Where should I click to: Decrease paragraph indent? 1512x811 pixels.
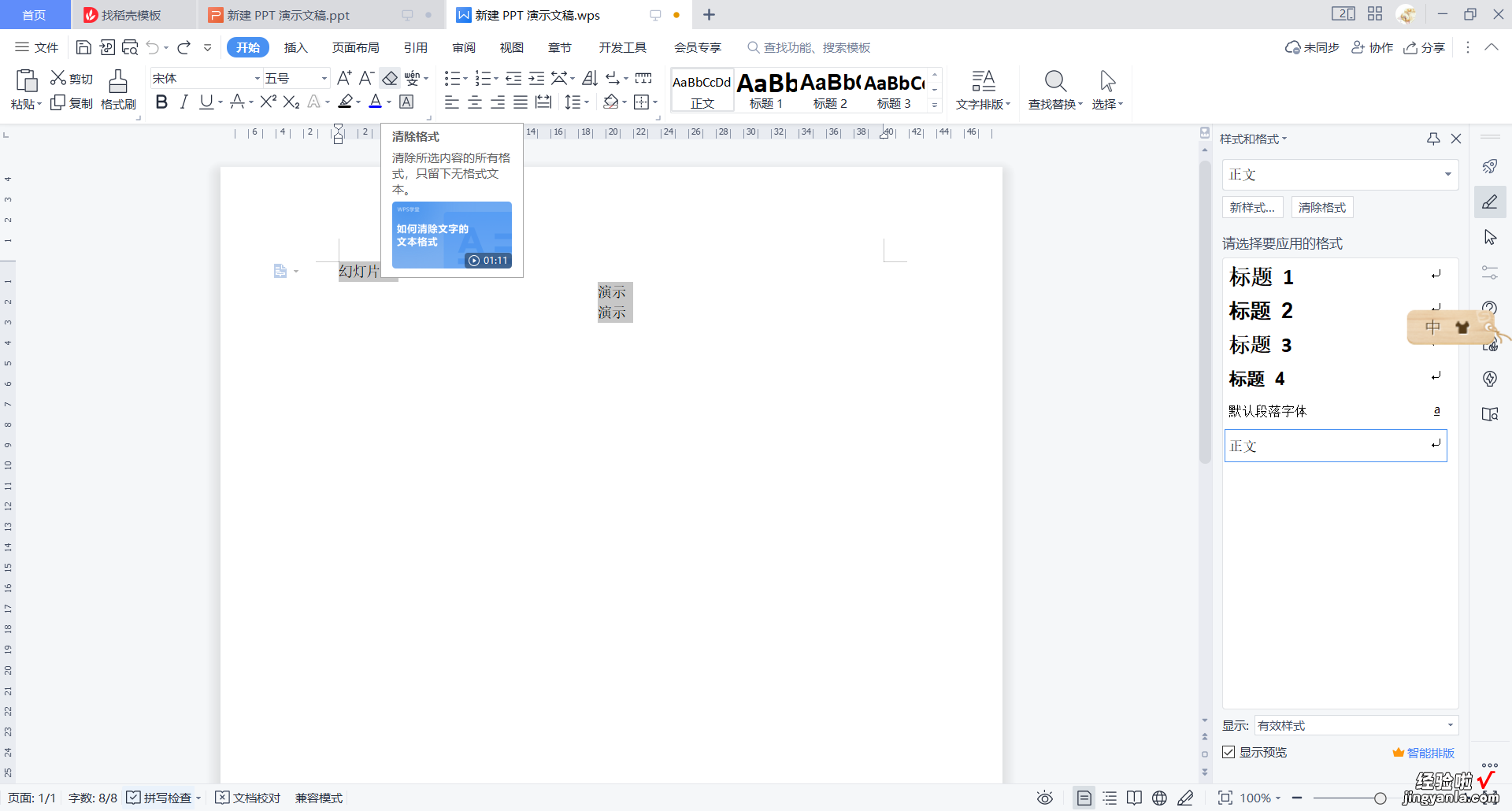513,78
